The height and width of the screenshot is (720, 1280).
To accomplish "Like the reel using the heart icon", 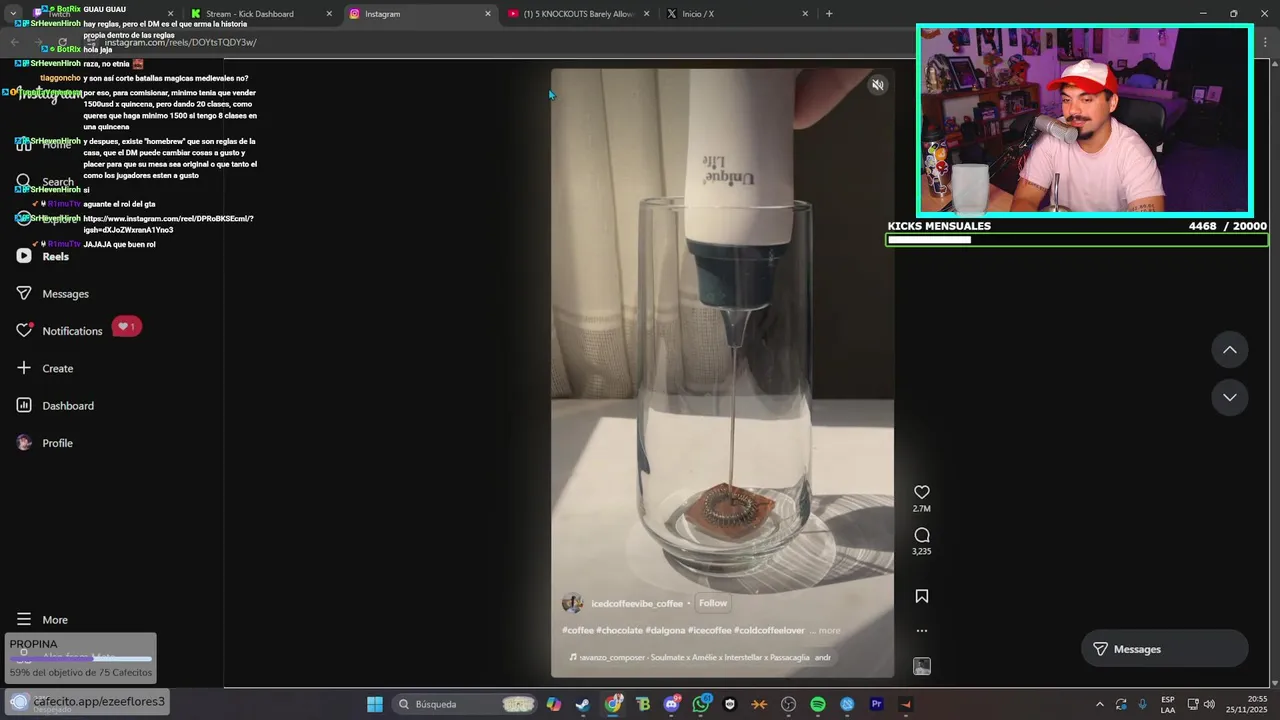I will [922, 492].
